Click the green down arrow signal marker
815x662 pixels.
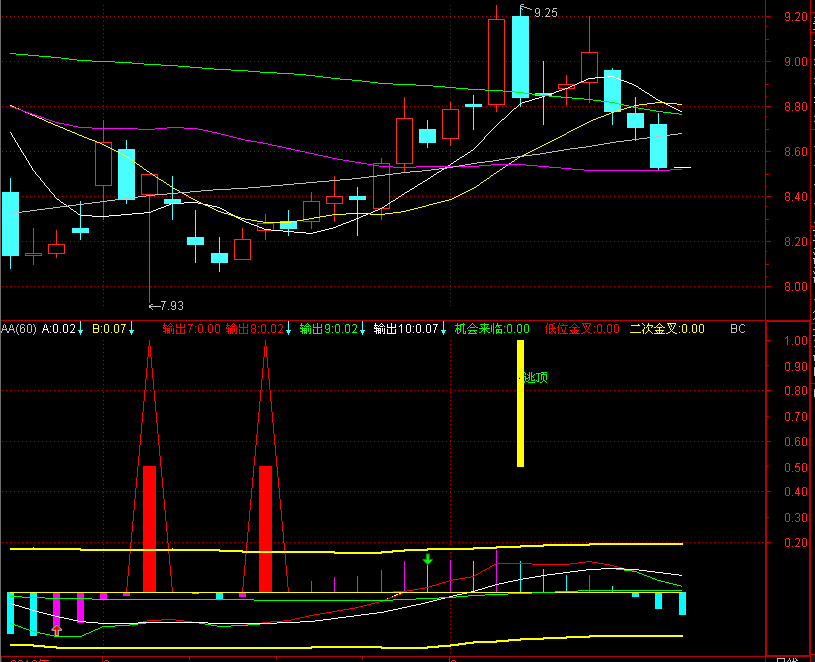pyautogui.click(x=428, y=558)
